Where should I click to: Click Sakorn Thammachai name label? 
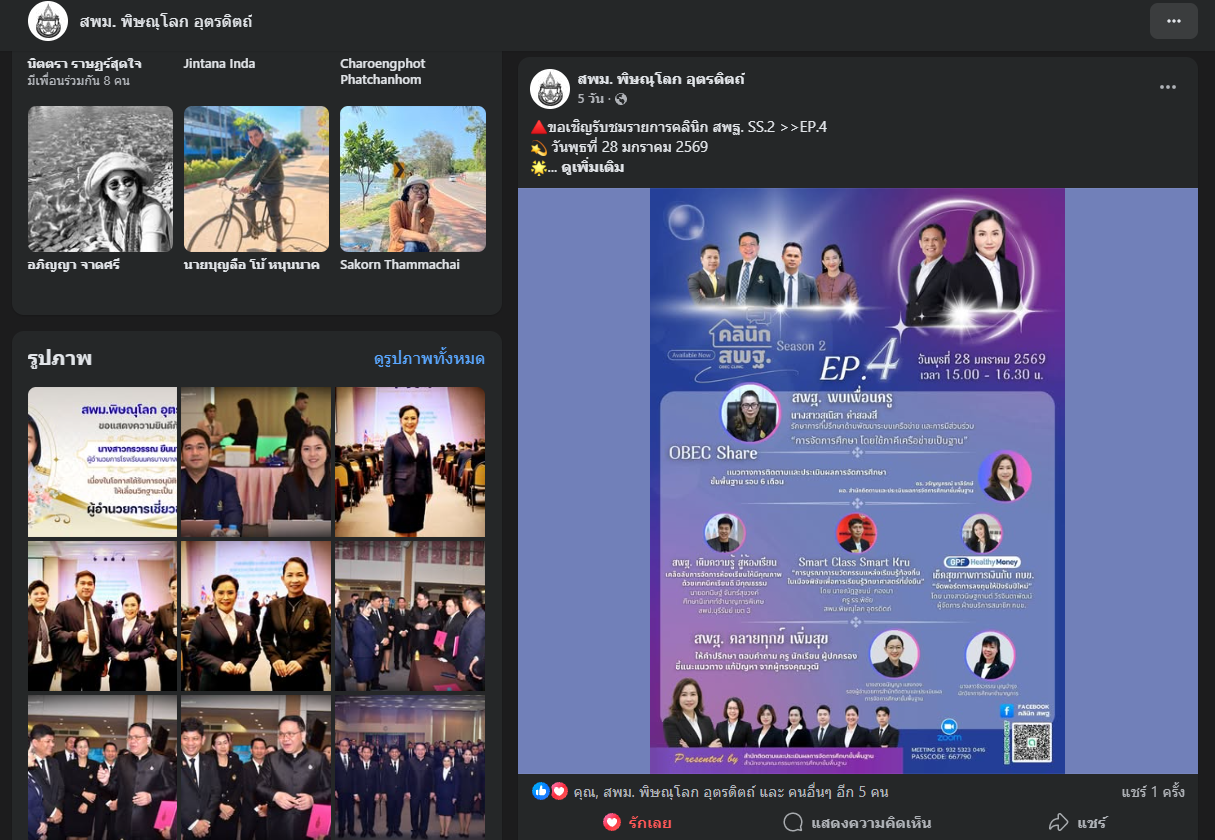point(400,265)
